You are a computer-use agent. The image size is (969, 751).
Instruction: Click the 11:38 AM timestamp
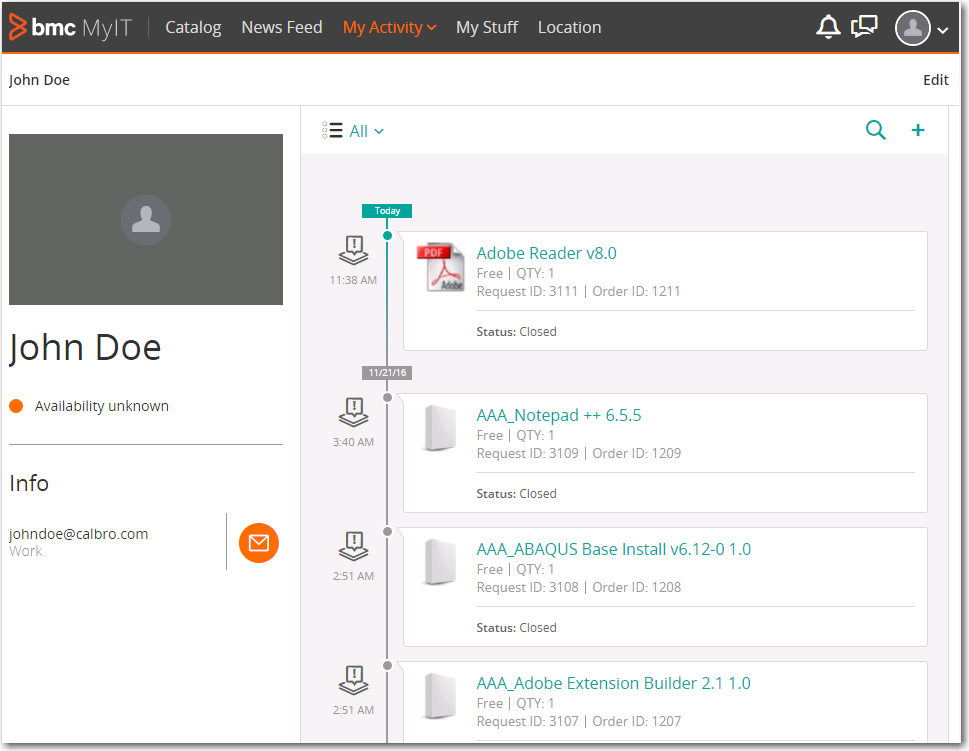coord(353,280)
